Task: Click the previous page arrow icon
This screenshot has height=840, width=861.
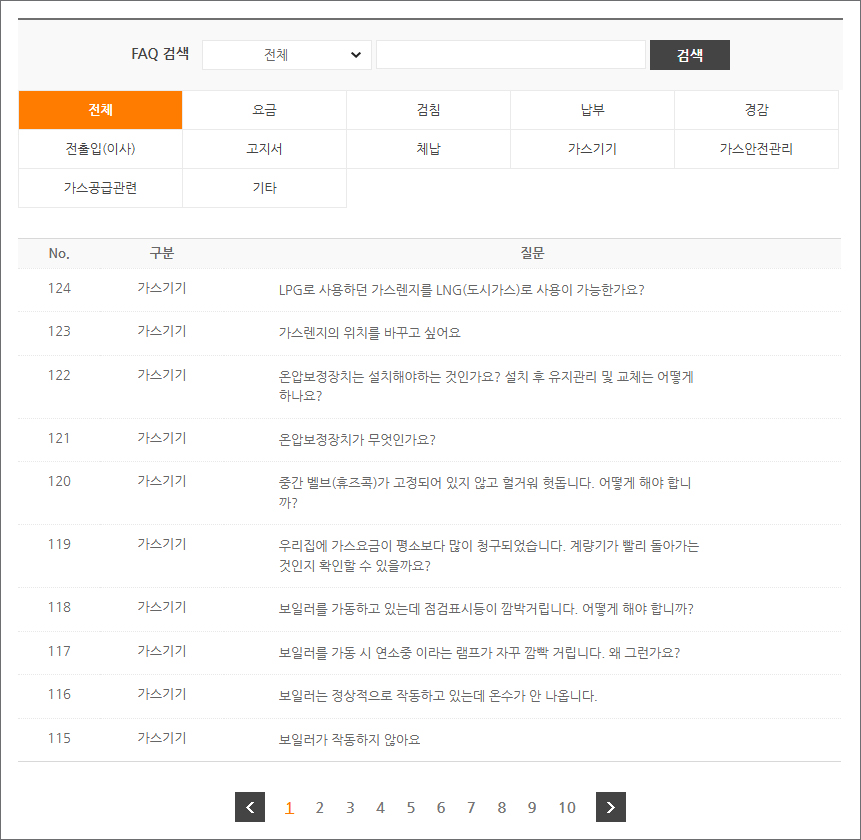Action: click(250, 807)
